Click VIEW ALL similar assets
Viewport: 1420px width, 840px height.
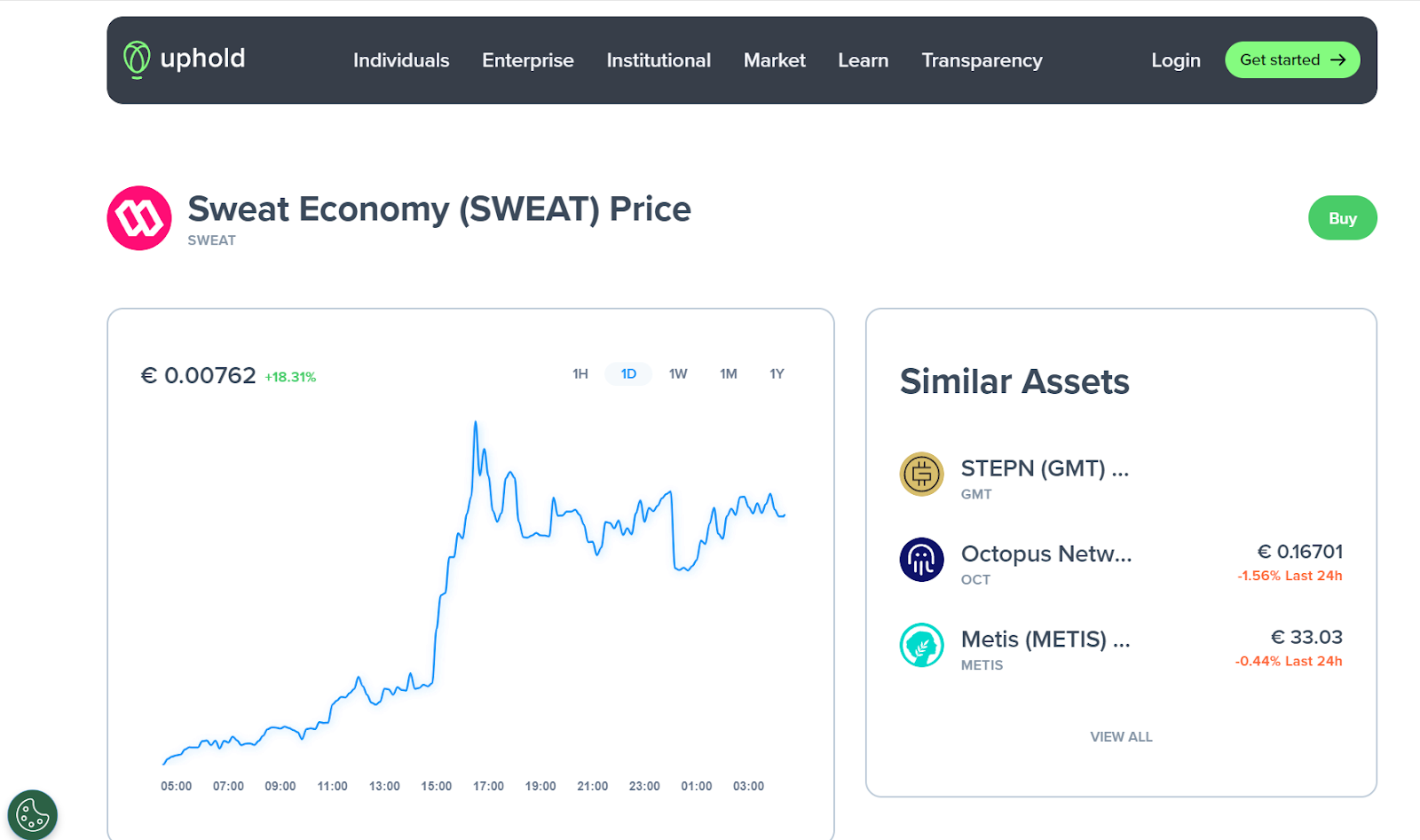coord(1121,737)
